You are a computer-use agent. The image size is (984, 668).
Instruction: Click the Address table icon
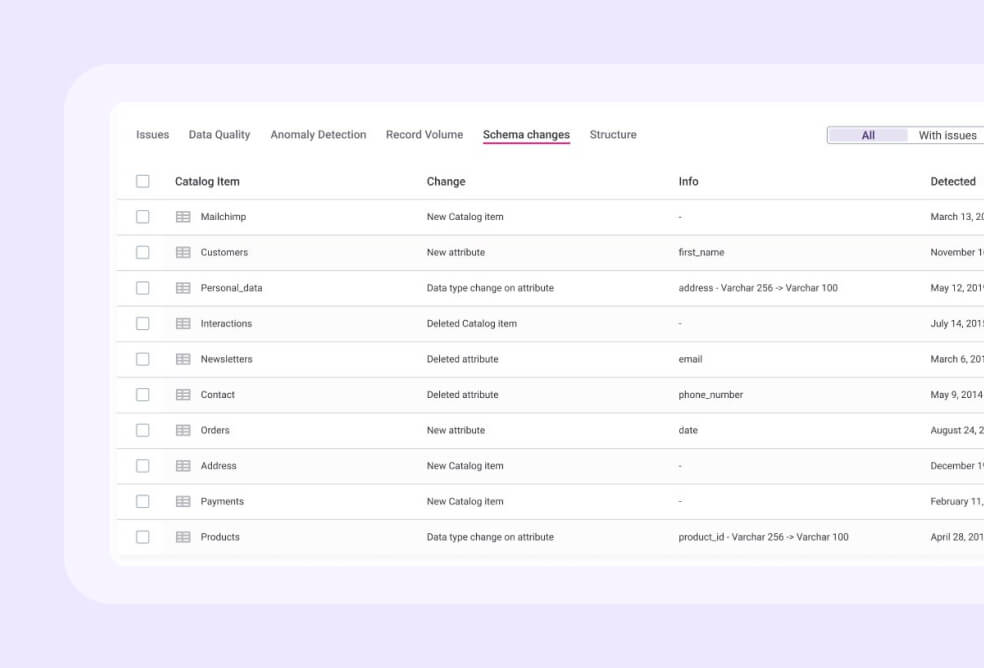[x=183, y=465]
